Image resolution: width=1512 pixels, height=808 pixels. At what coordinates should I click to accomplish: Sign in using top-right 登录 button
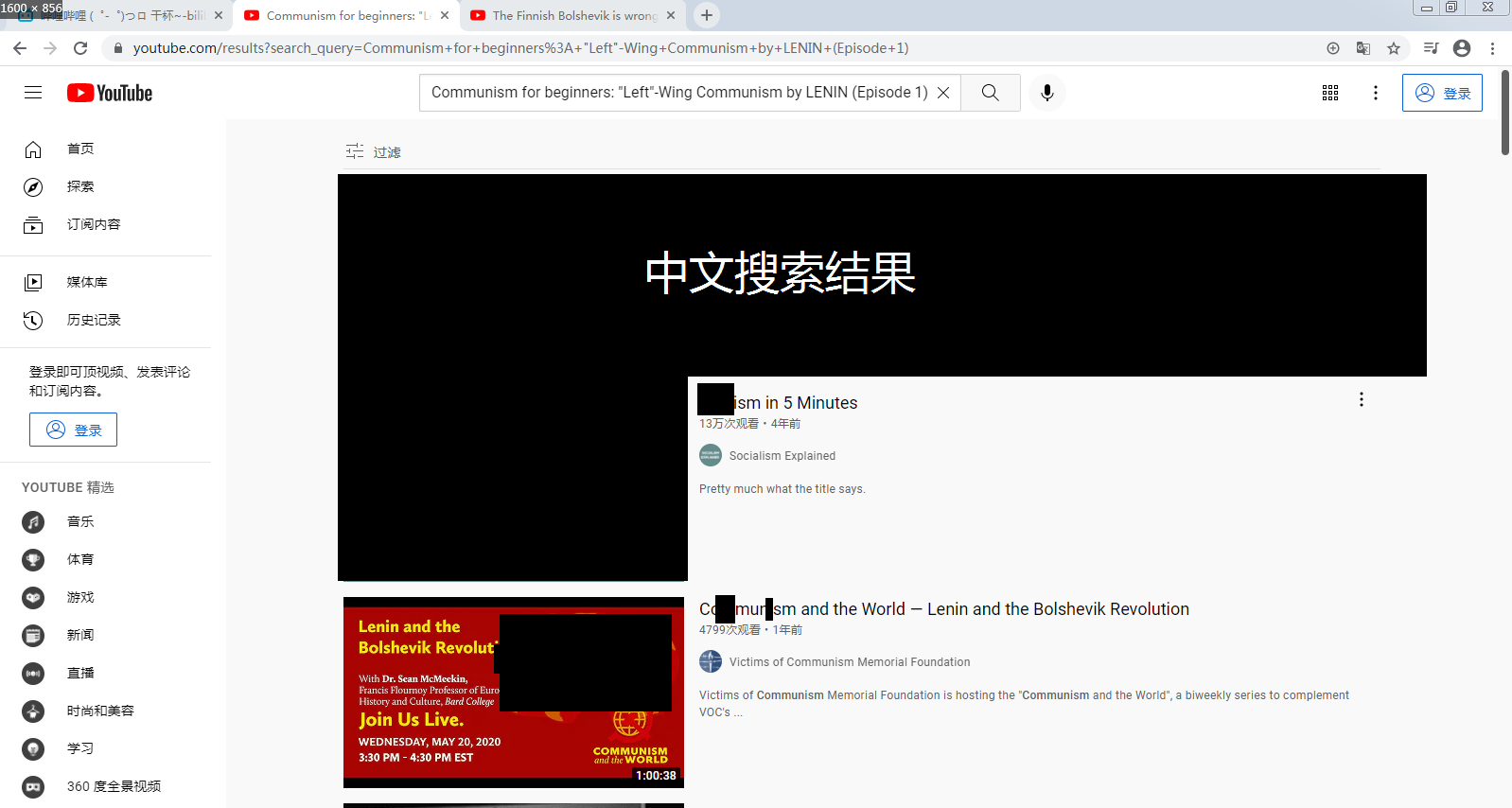pos(1442,93)
